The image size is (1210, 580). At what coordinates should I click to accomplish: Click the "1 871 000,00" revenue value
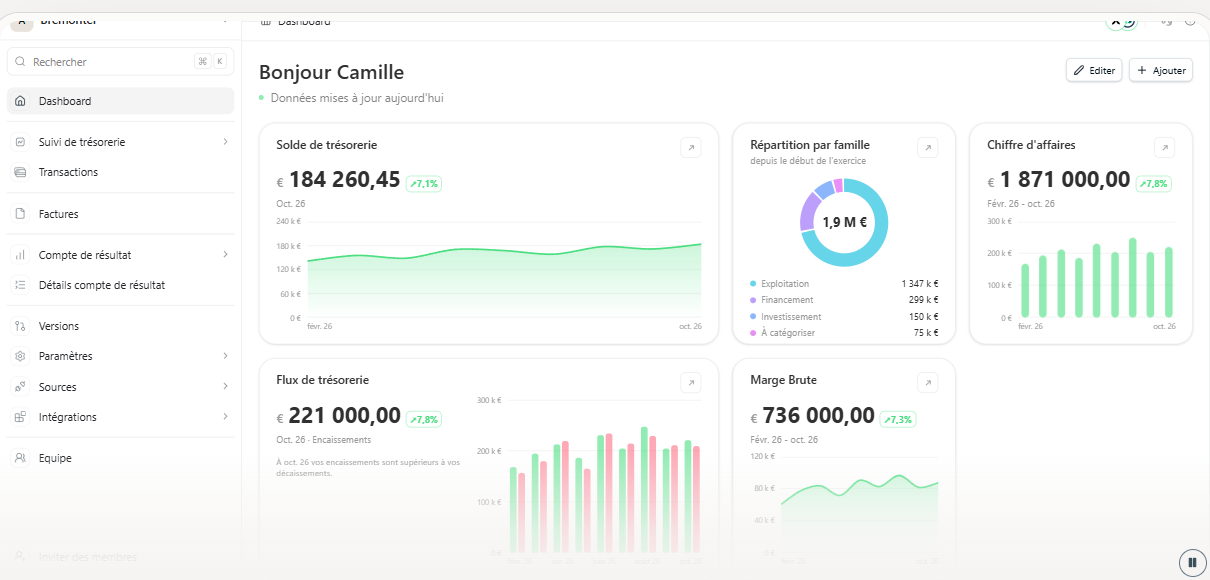point(1065,181)
